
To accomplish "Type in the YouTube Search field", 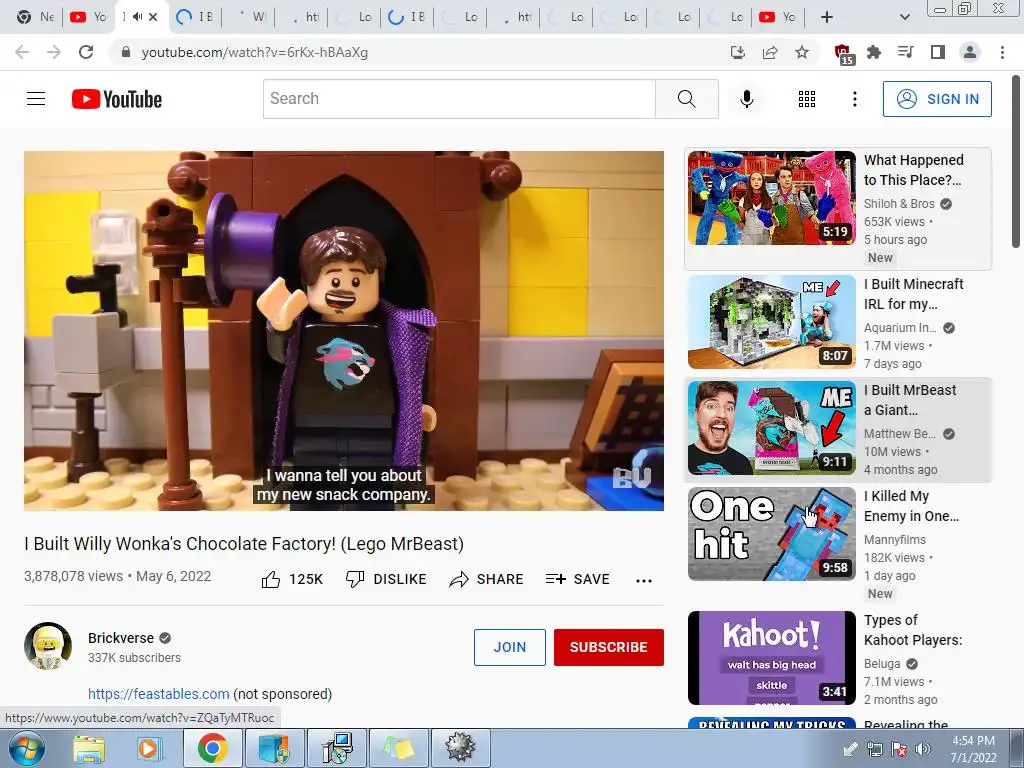I will [x=459, y=99].
